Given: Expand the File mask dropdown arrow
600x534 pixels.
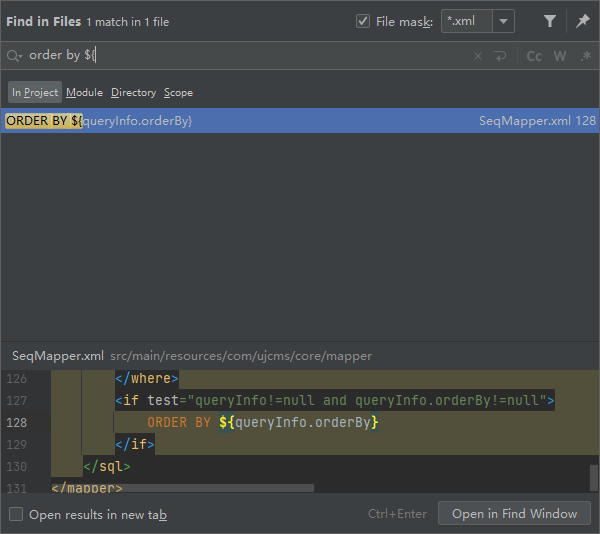Looking at the screenshot, I should (x=503, y=21).
